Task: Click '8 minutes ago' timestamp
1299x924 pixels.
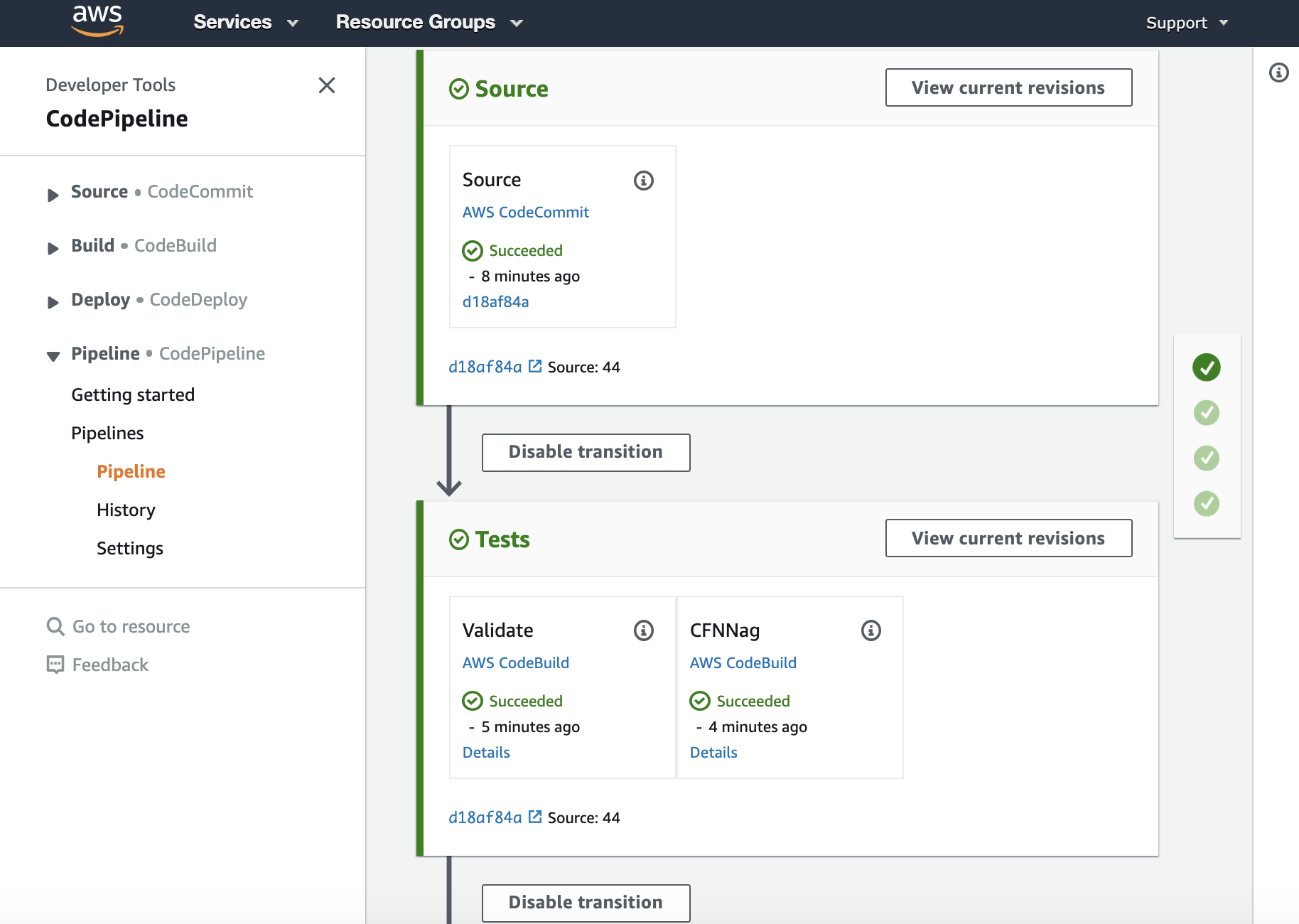Action: [x=530, y=276]
